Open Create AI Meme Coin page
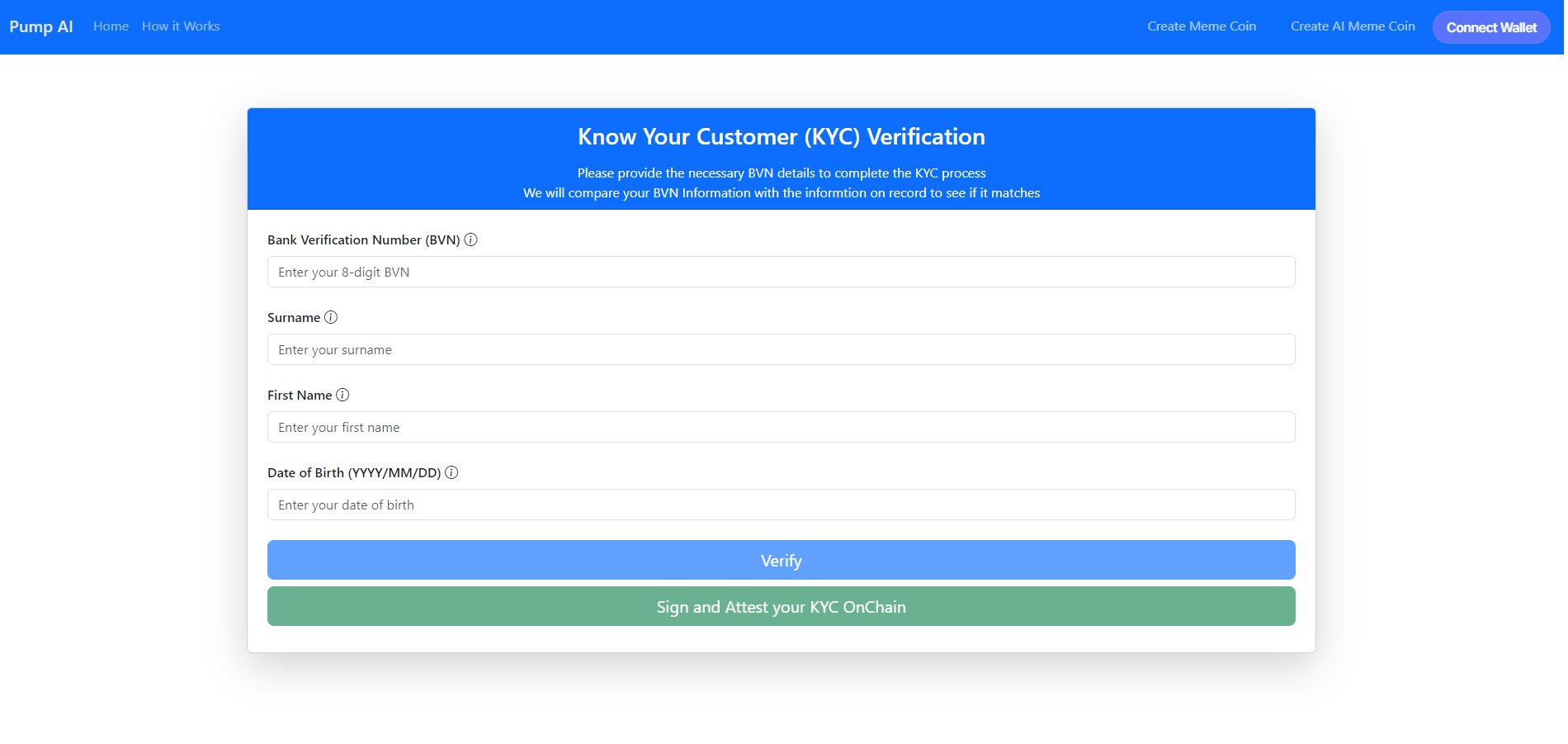This screenshot has height=744, width=1568. pos(1353,26)
